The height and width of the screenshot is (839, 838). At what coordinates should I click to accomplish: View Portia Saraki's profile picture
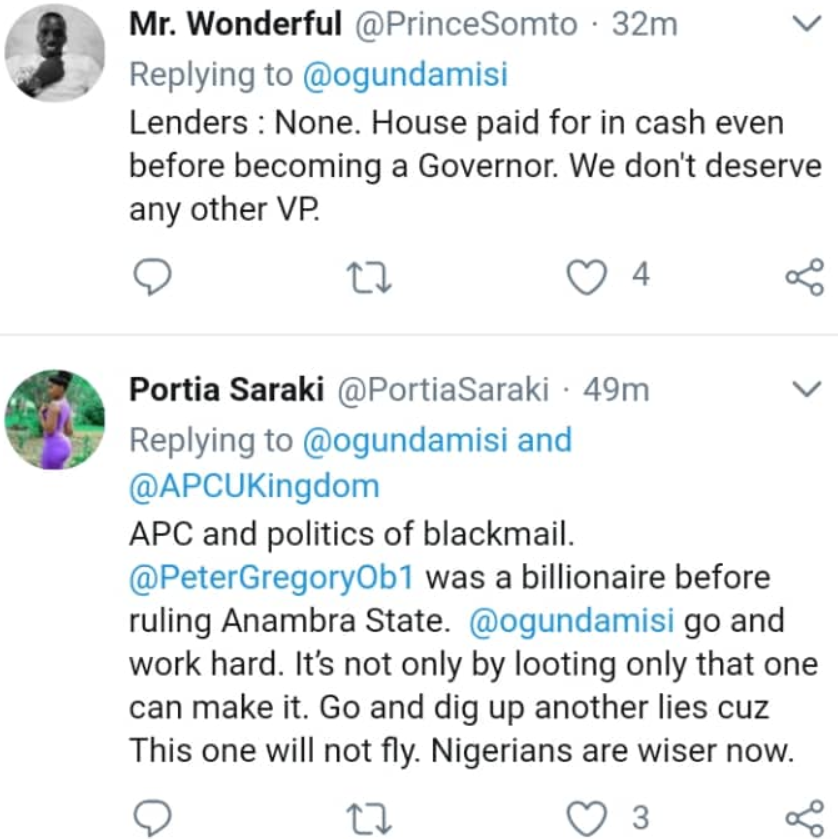(x=55, y=418)
